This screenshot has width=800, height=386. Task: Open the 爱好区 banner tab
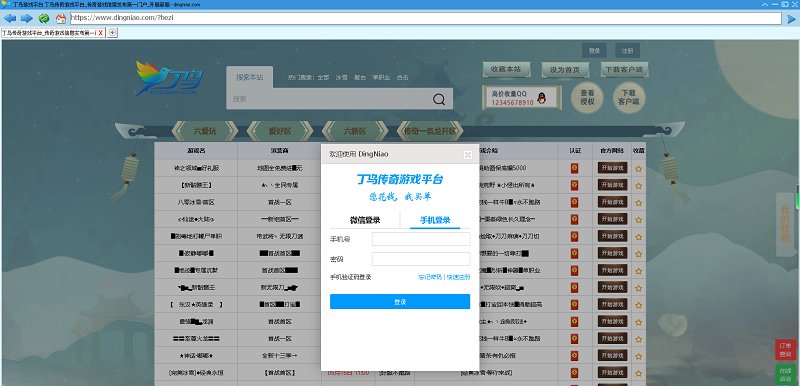coord(280,131)
